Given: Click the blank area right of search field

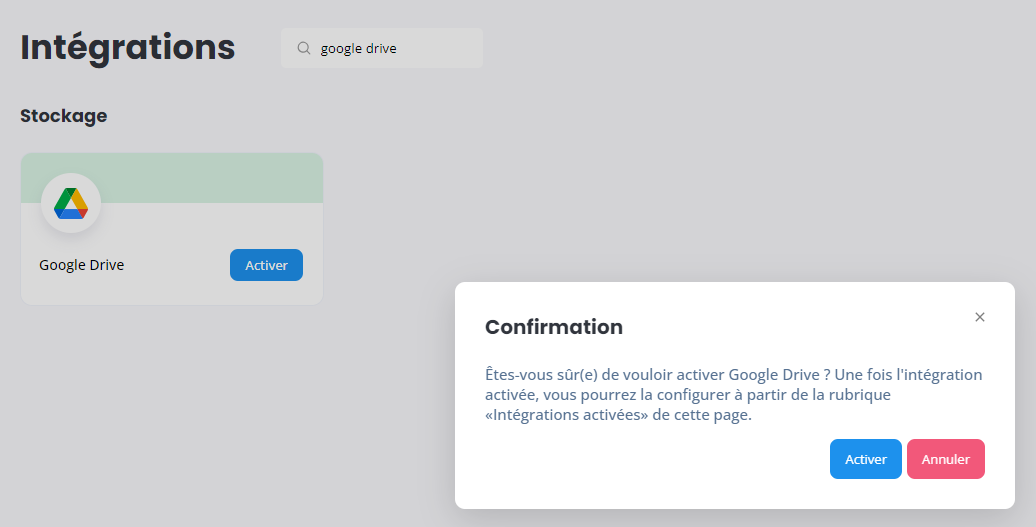Looking at the screenshot, I should click(727, 48).
